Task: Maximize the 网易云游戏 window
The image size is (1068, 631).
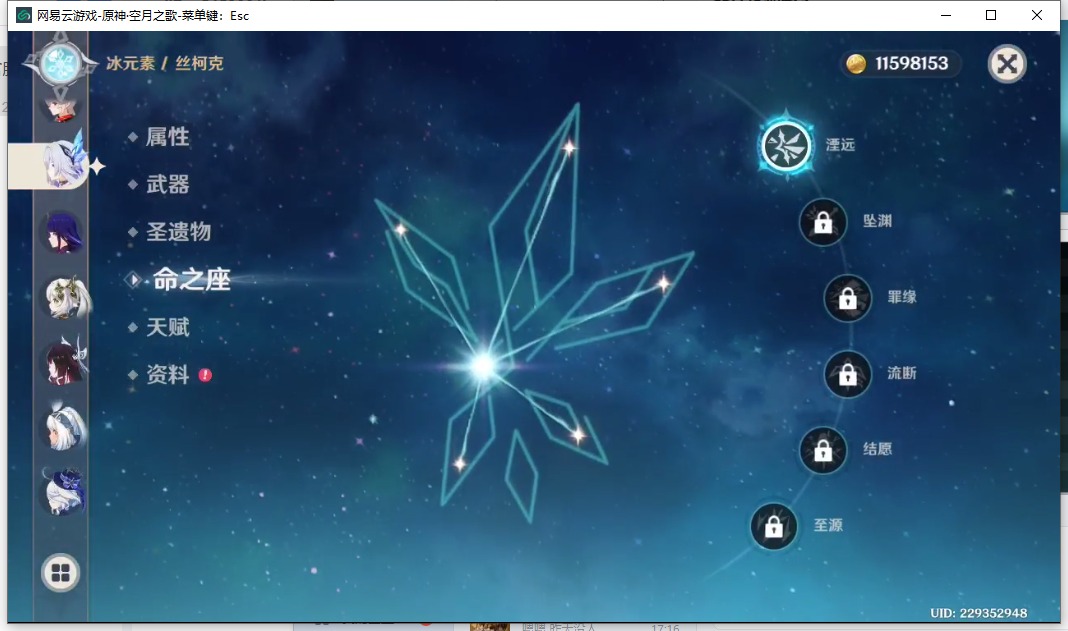Action: [991, 15]
